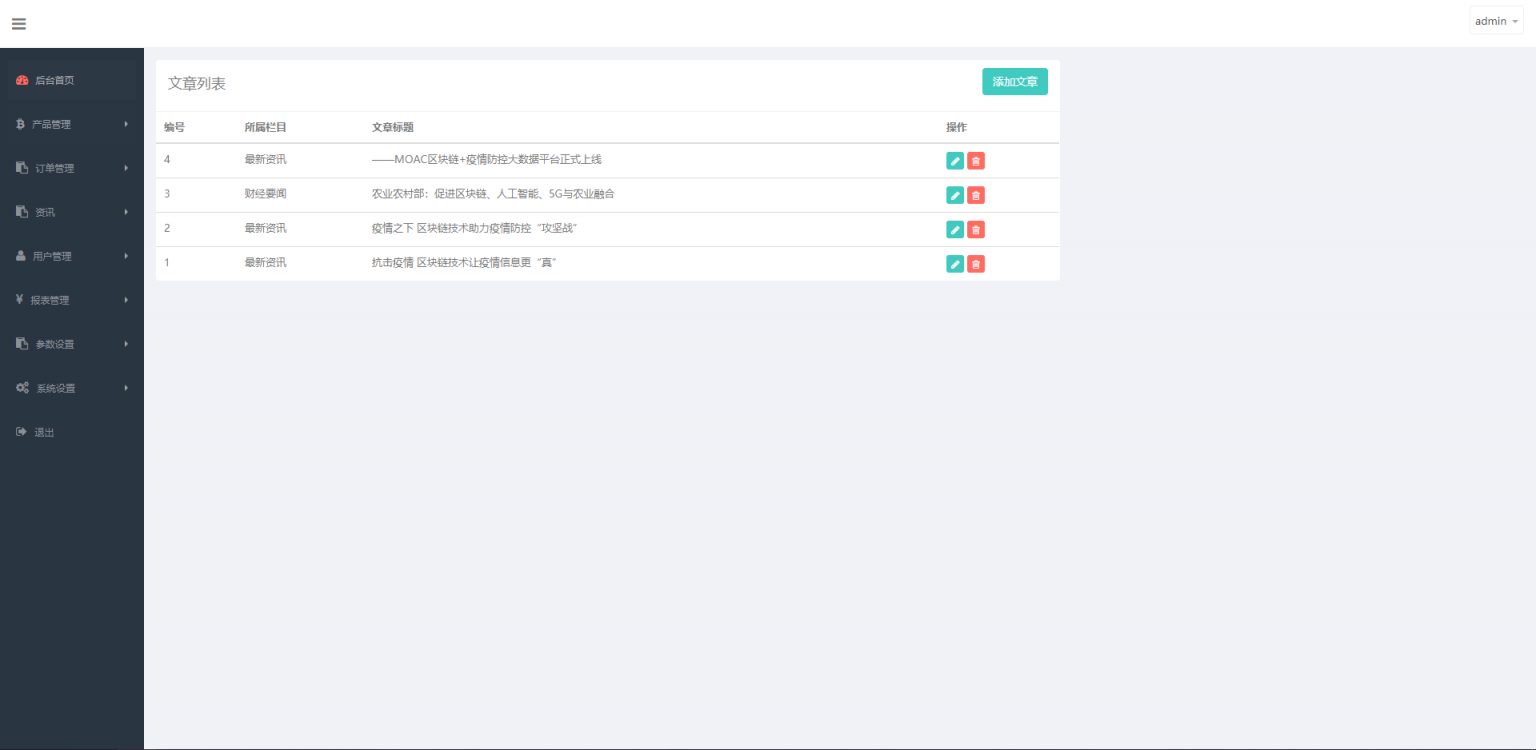Open the 报表管理 sidebar menu
This screenshot has width=1536, height=750.
point(50,300)
